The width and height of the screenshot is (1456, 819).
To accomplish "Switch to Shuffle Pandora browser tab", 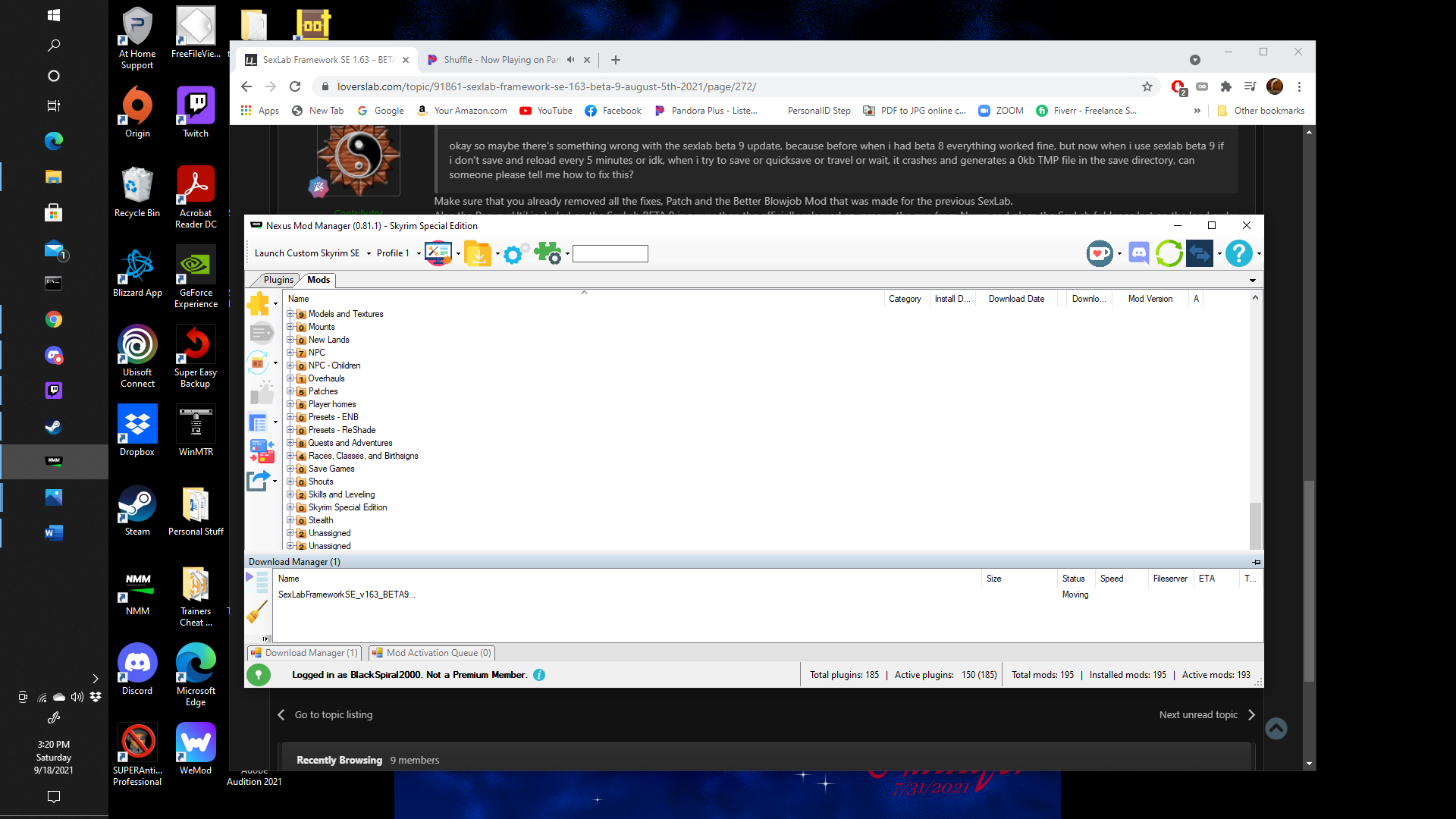I will click(x=501, y=59).
